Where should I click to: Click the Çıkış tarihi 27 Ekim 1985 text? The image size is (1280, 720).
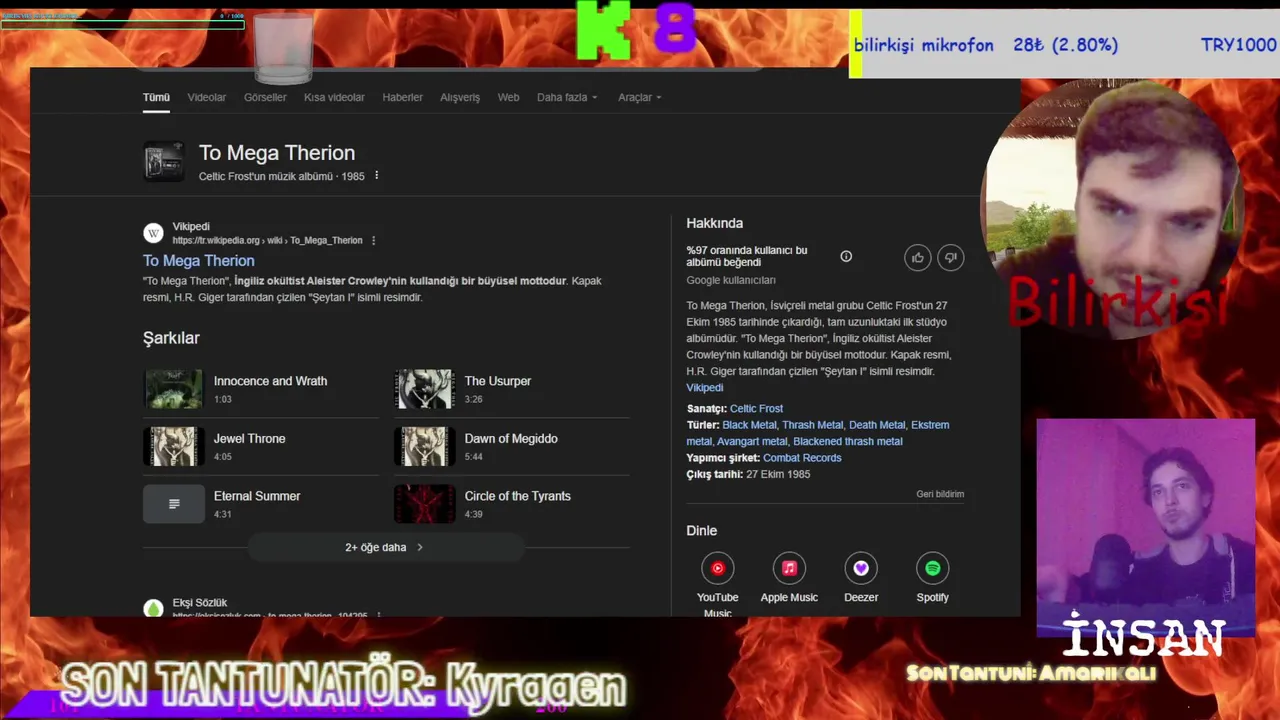(x=748, y=474)
